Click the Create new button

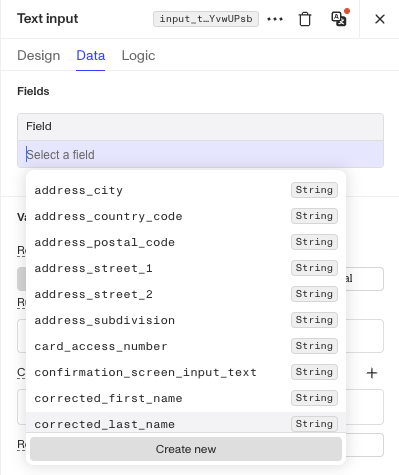(186, 449)
